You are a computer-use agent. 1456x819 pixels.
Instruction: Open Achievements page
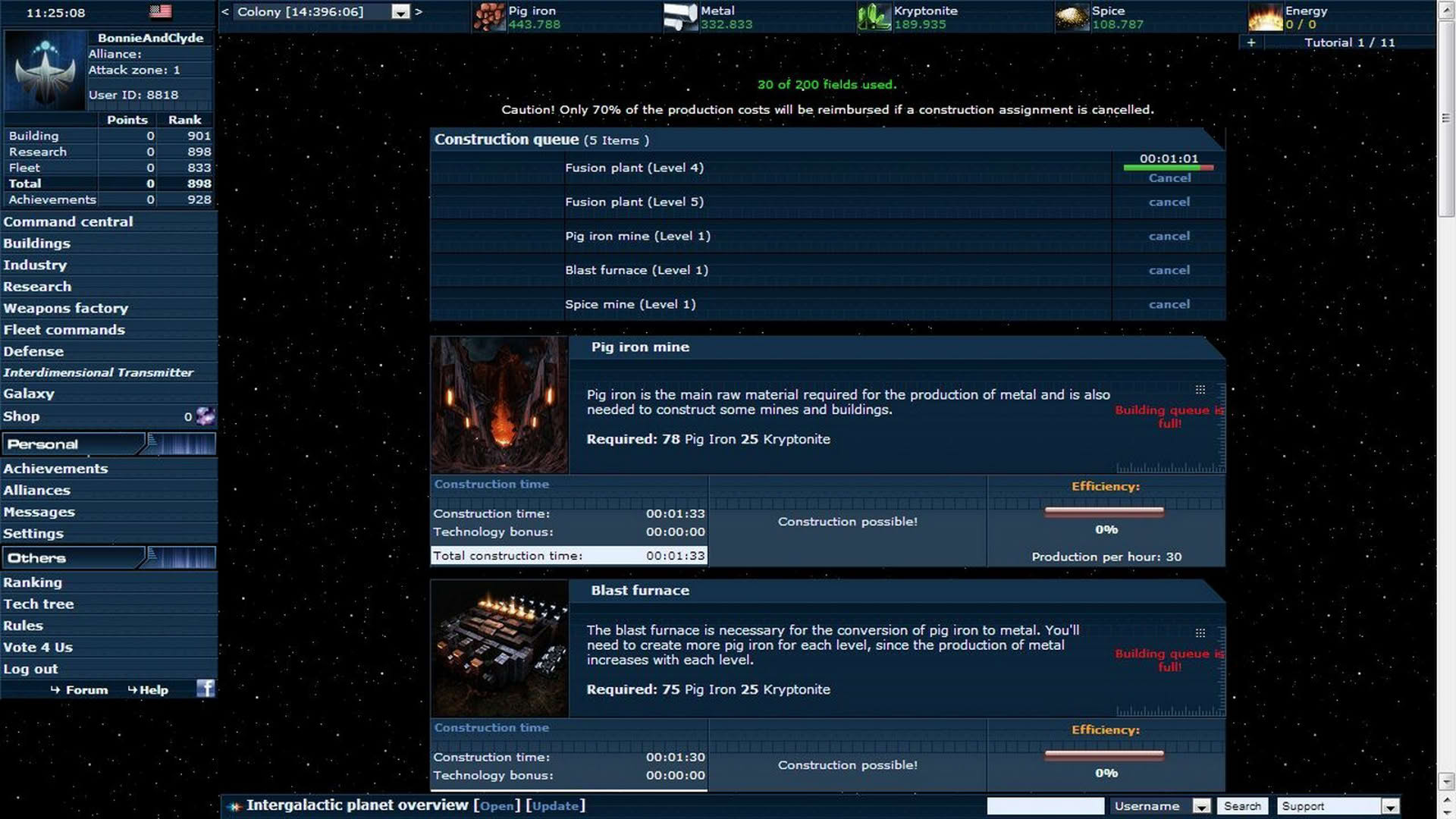click(x=55, y=469)
